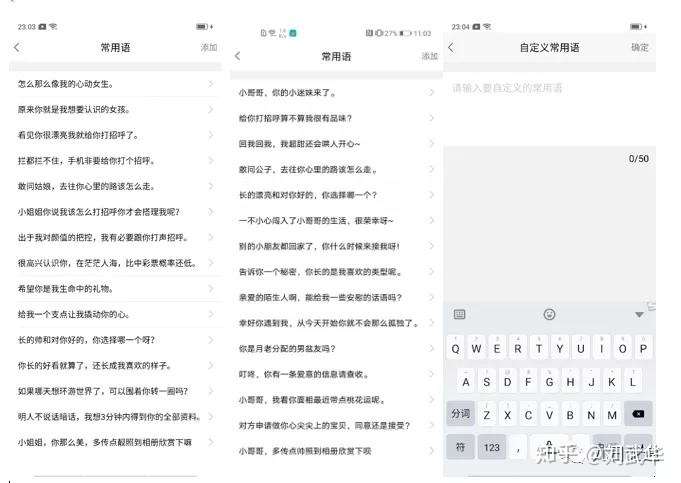Select phrase 对方申请做你心尖尖上的宝贝,同意还是接受
The image size is (681, 483).
[x=324, y=425]
